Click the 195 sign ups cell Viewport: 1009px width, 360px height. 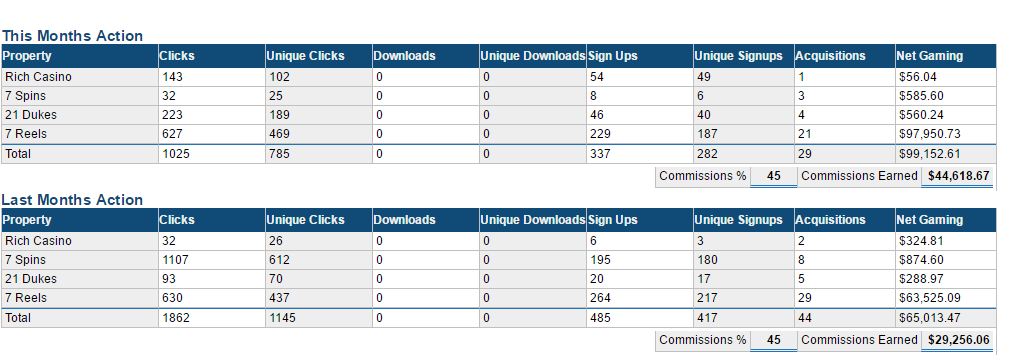(x=640, y=260)
